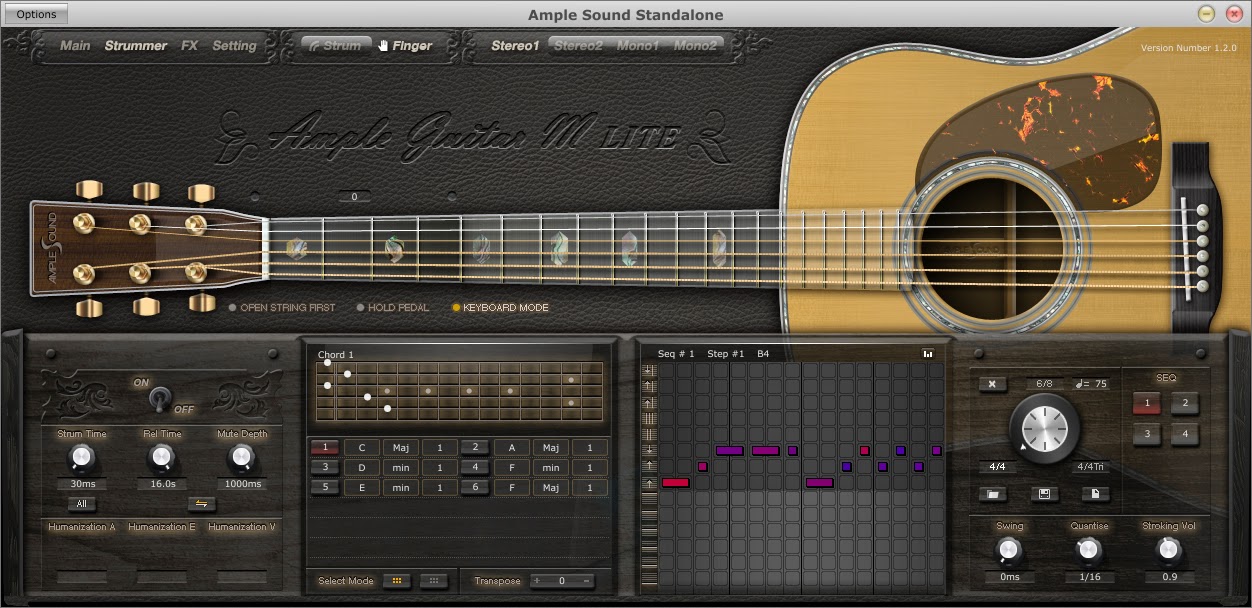Click the save sequence floppy icon
Image resolution: width=1252 pixels, height=608 pixels.
1045,494
